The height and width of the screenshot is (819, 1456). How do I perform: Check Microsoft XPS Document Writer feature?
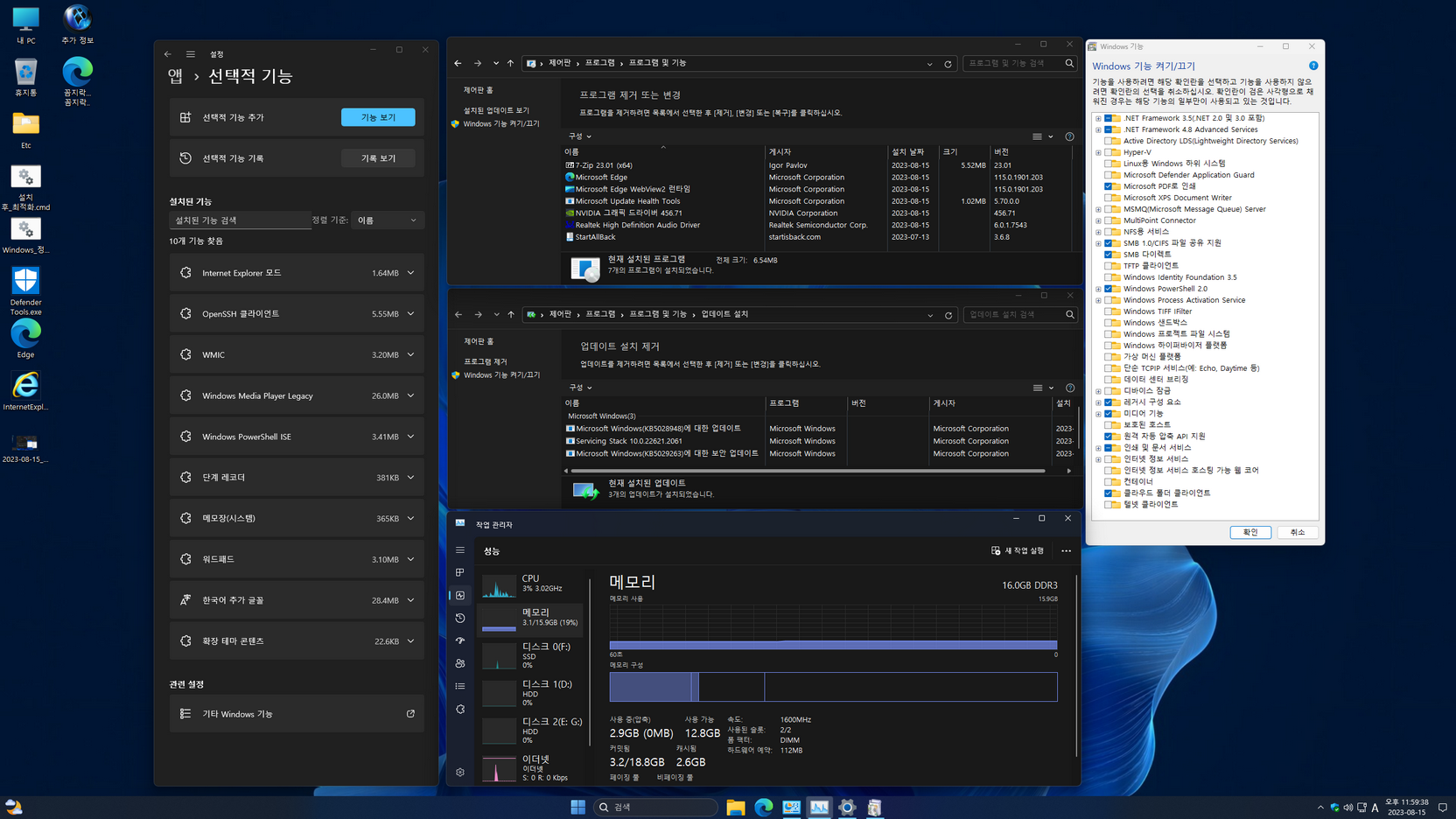click(1108, 198)
